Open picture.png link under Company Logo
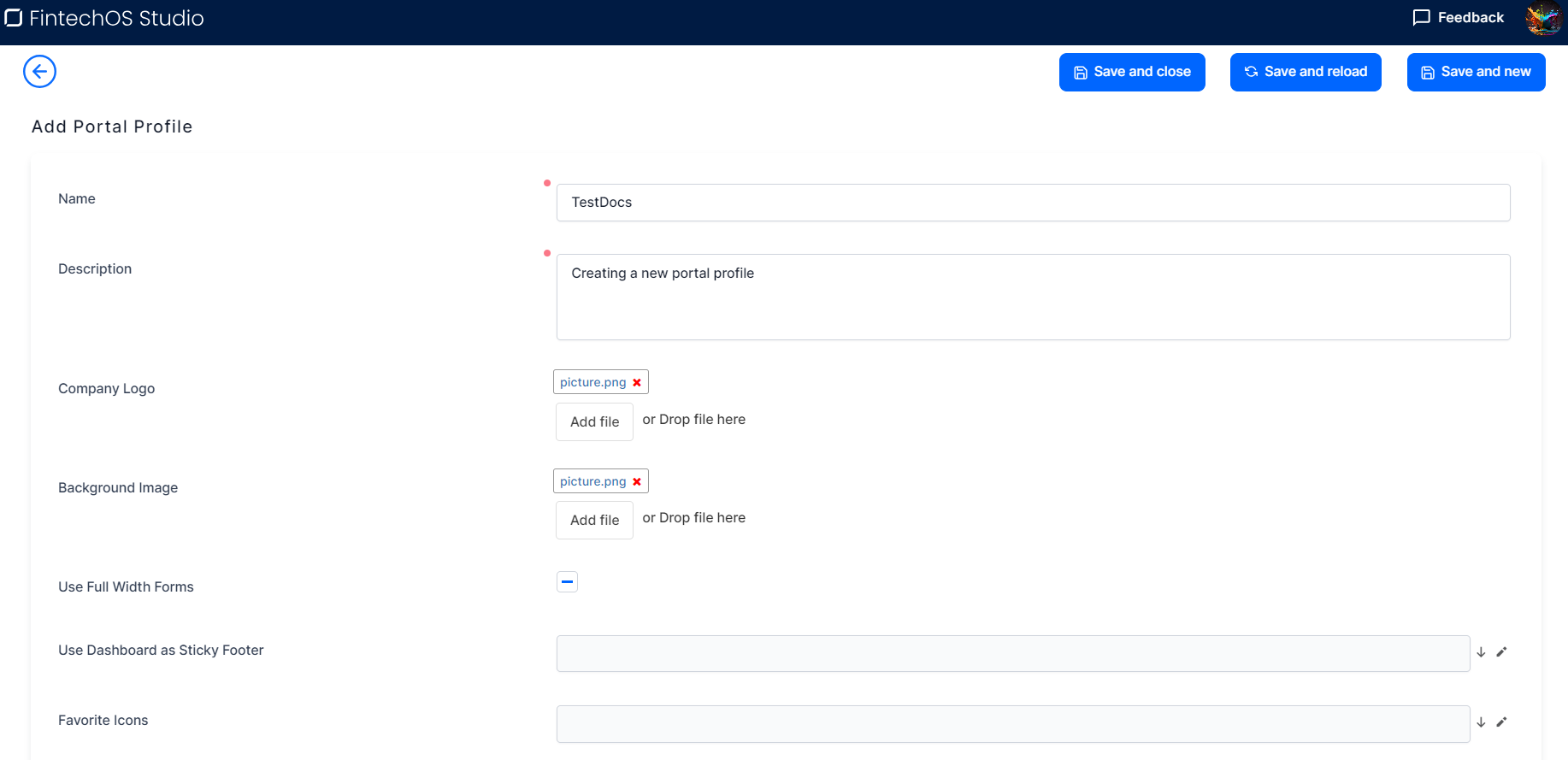1568x760 pixels. [592, 382]
